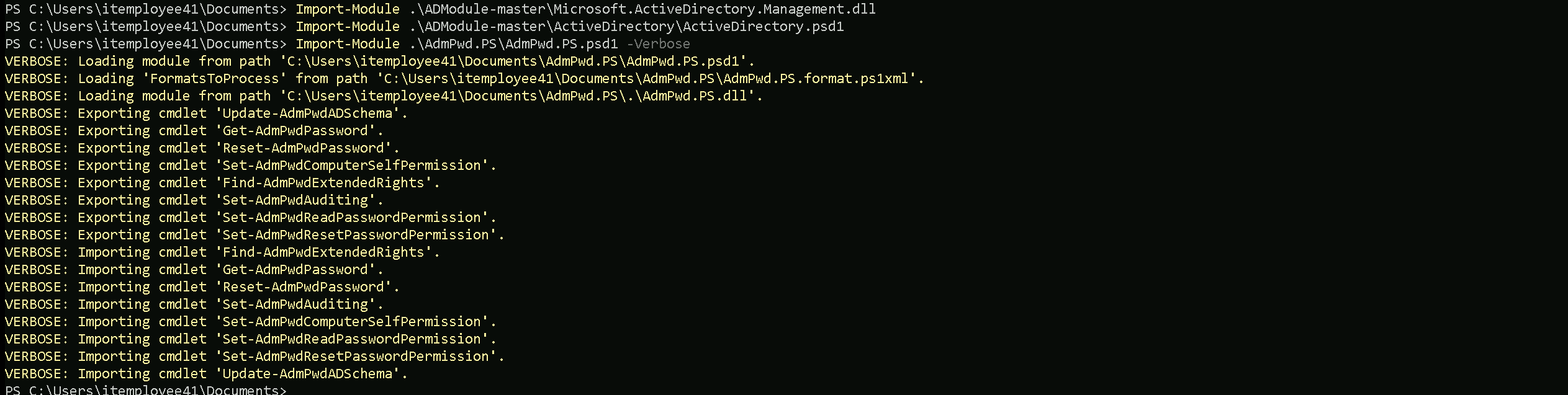The width and height of the screenshot is (1568, 395).
Task: Click Exporting cmdlet 'Get-AdmPwdPassword' line
Action: [x=194, y=131]
